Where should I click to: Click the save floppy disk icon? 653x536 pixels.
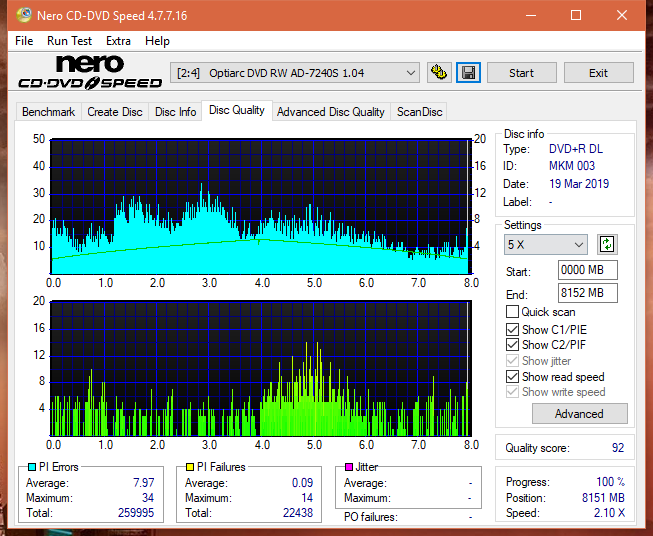pos(468,73)
